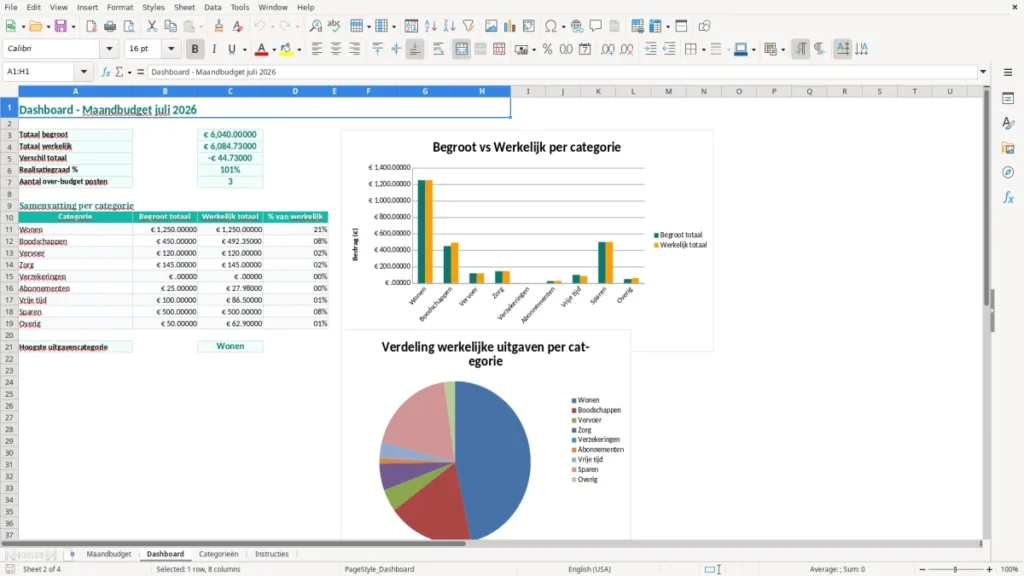
Task: Toggle Bold formatting
Action: click(195, 49)
